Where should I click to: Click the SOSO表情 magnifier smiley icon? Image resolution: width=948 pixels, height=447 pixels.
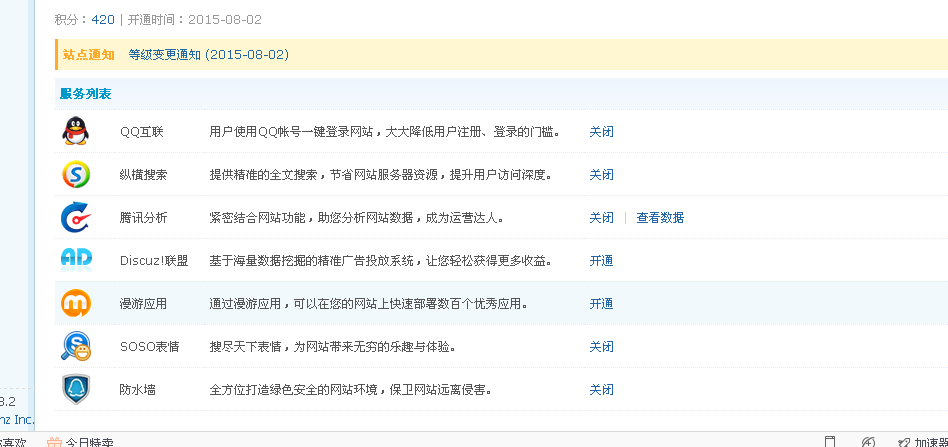[76, 346]
